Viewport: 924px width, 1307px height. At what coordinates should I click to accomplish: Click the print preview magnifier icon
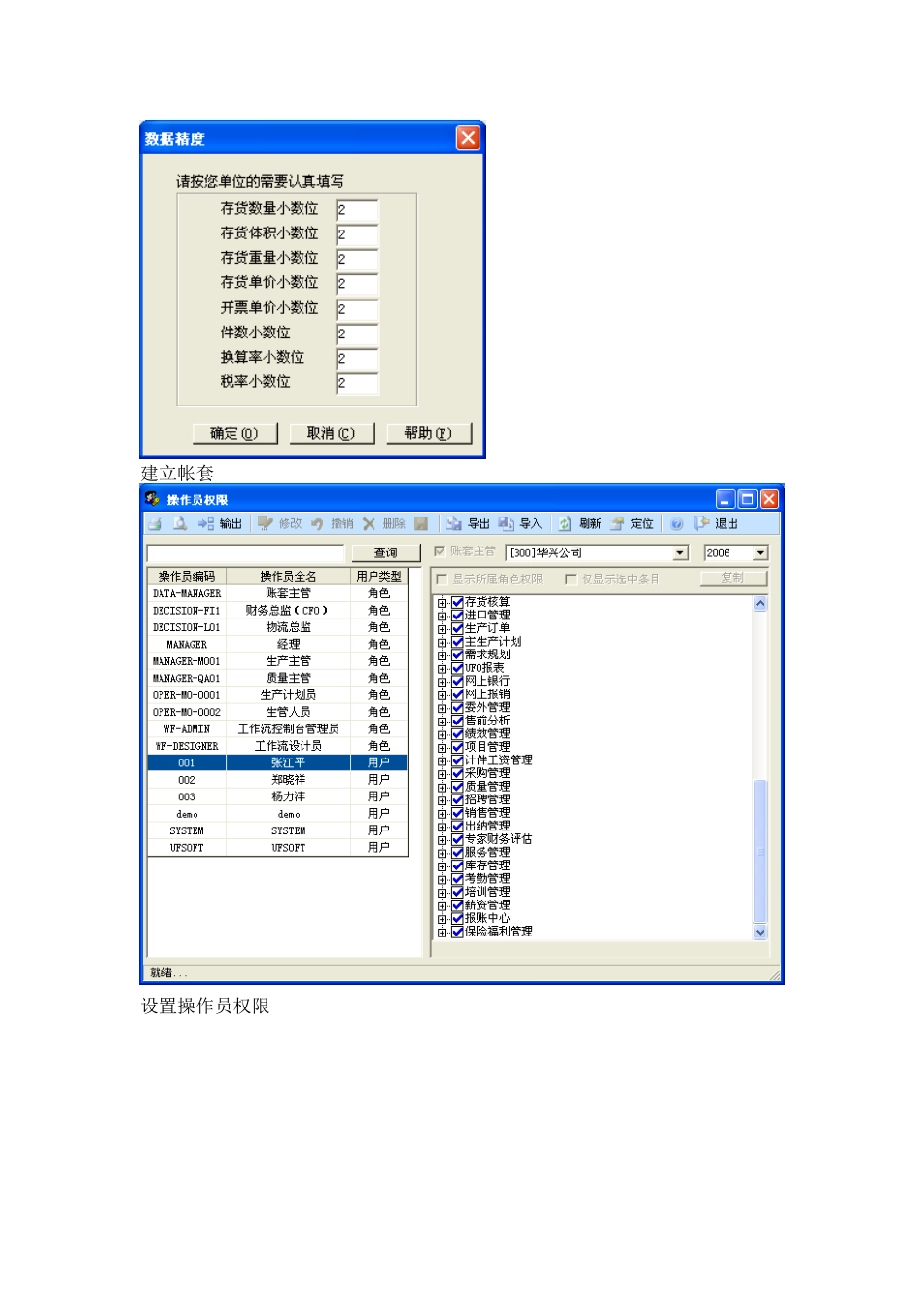tap(180, 523)
